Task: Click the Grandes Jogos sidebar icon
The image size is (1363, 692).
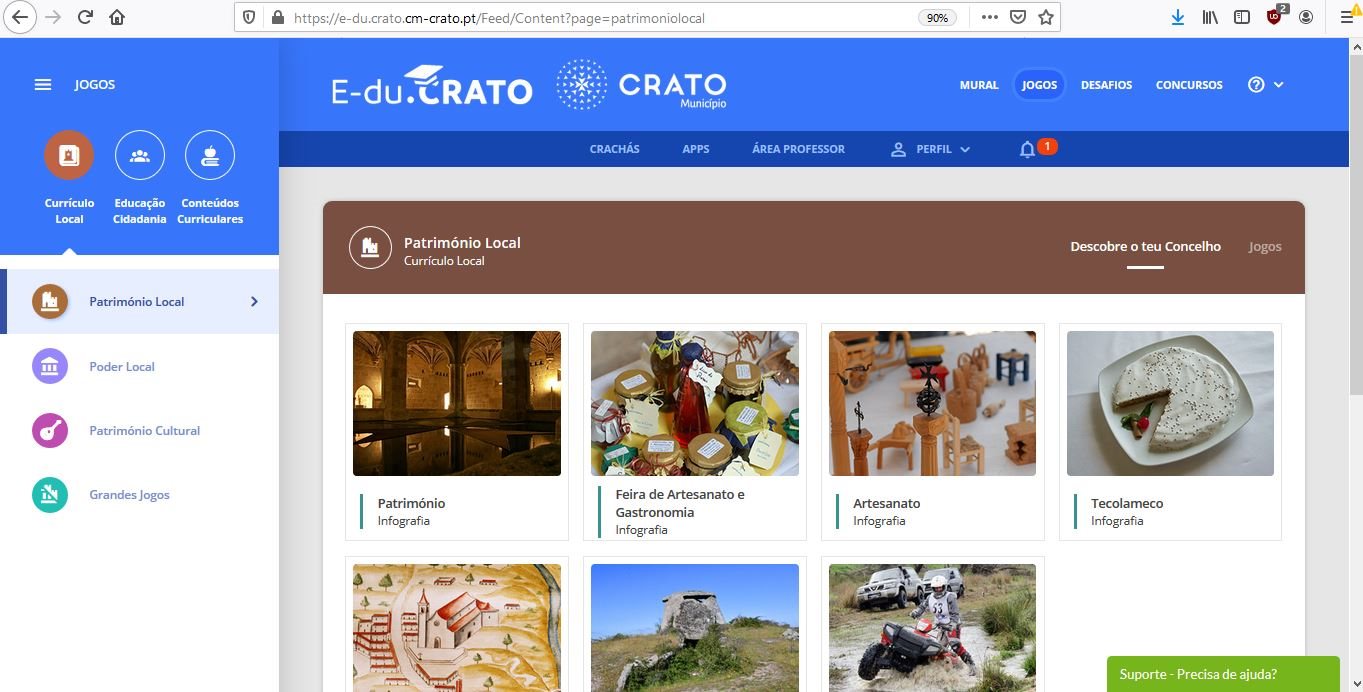Action: [50, 495]
